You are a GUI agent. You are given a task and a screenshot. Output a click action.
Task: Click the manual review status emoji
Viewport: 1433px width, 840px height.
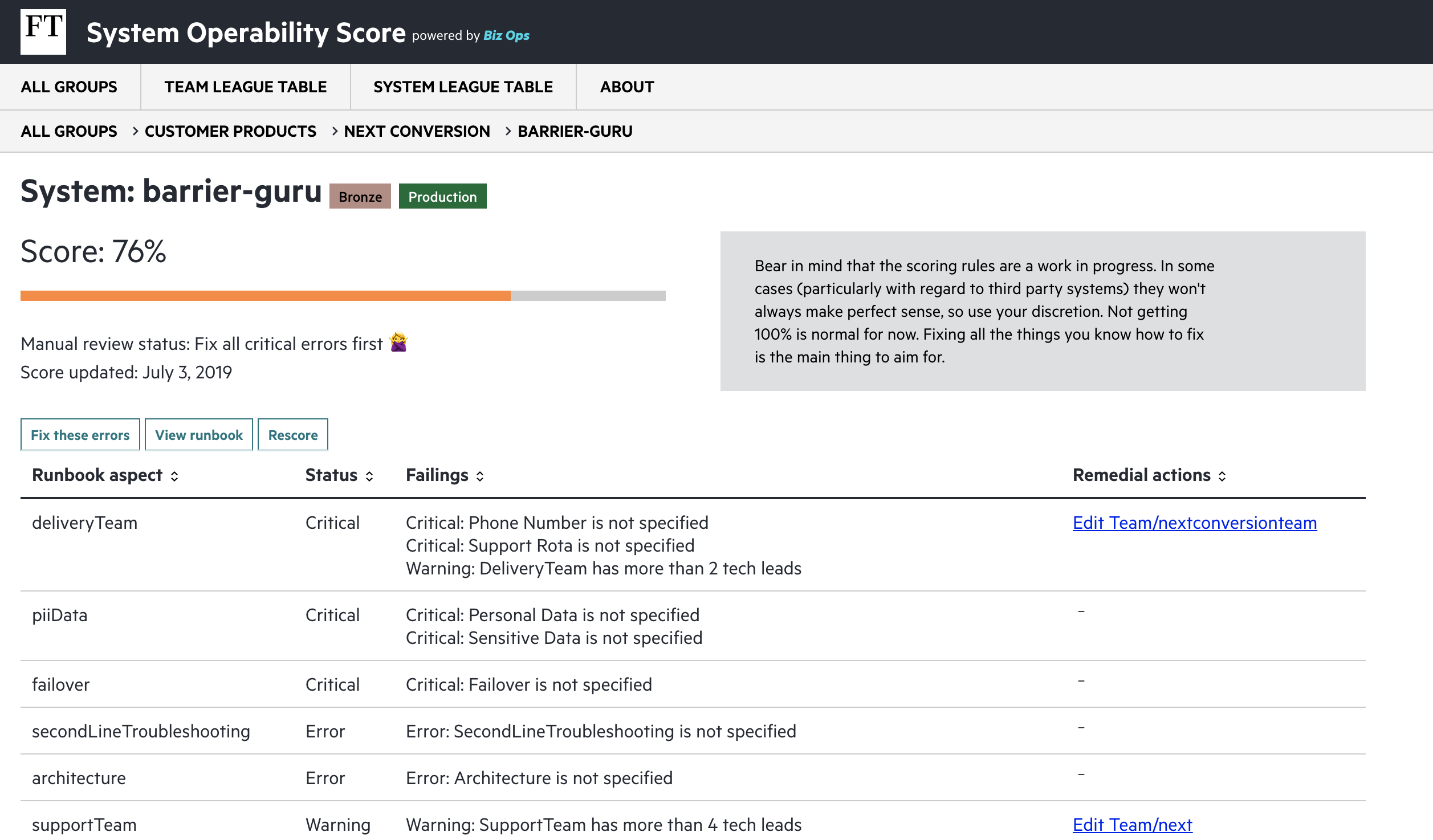coord(398,342)
